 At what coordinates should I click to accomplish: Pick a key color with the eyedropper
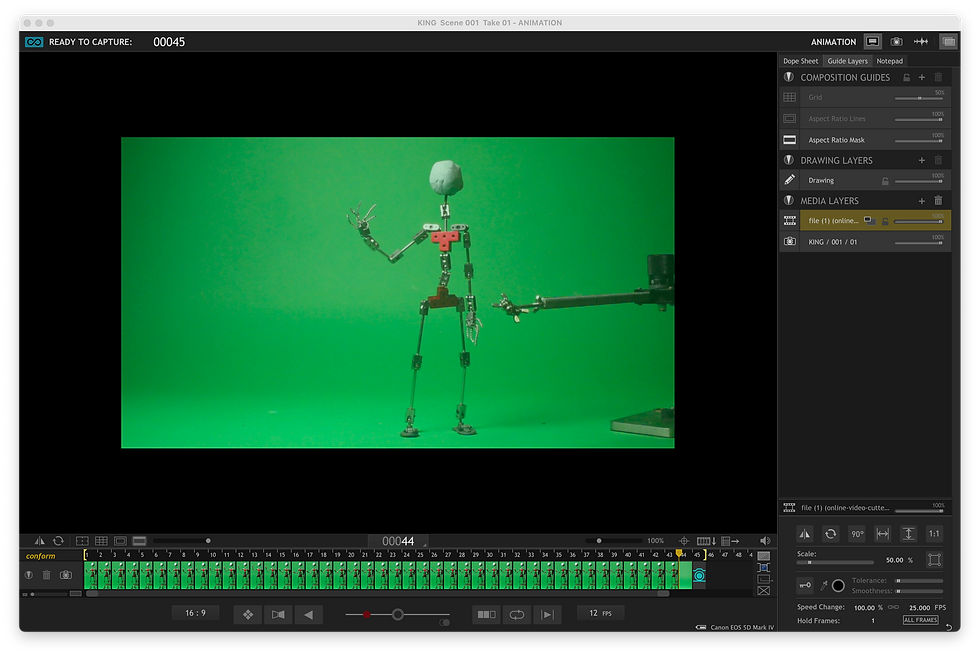pyautogui.click(x=824, y=585)
